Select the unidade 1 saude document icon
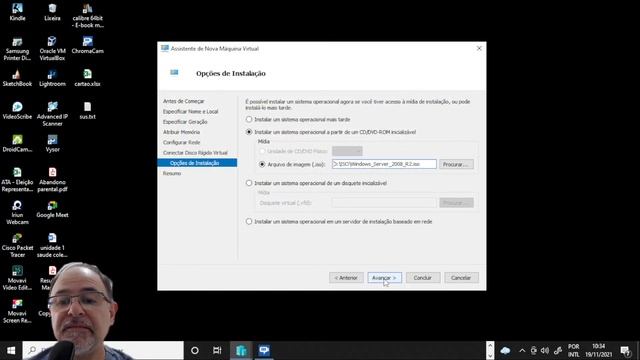Screen dimensions: 640x360 [x=52, y=245]
